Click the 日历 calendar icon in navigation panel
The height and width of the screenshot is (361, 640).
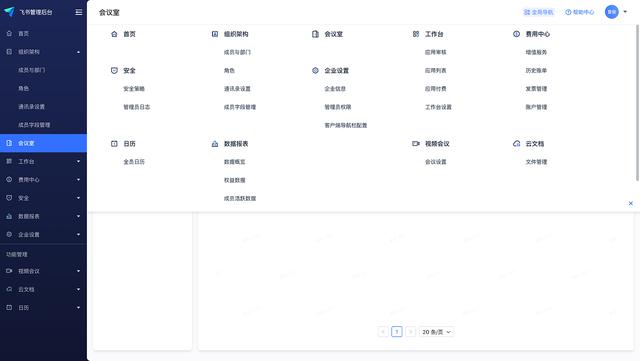click(114, 143)
